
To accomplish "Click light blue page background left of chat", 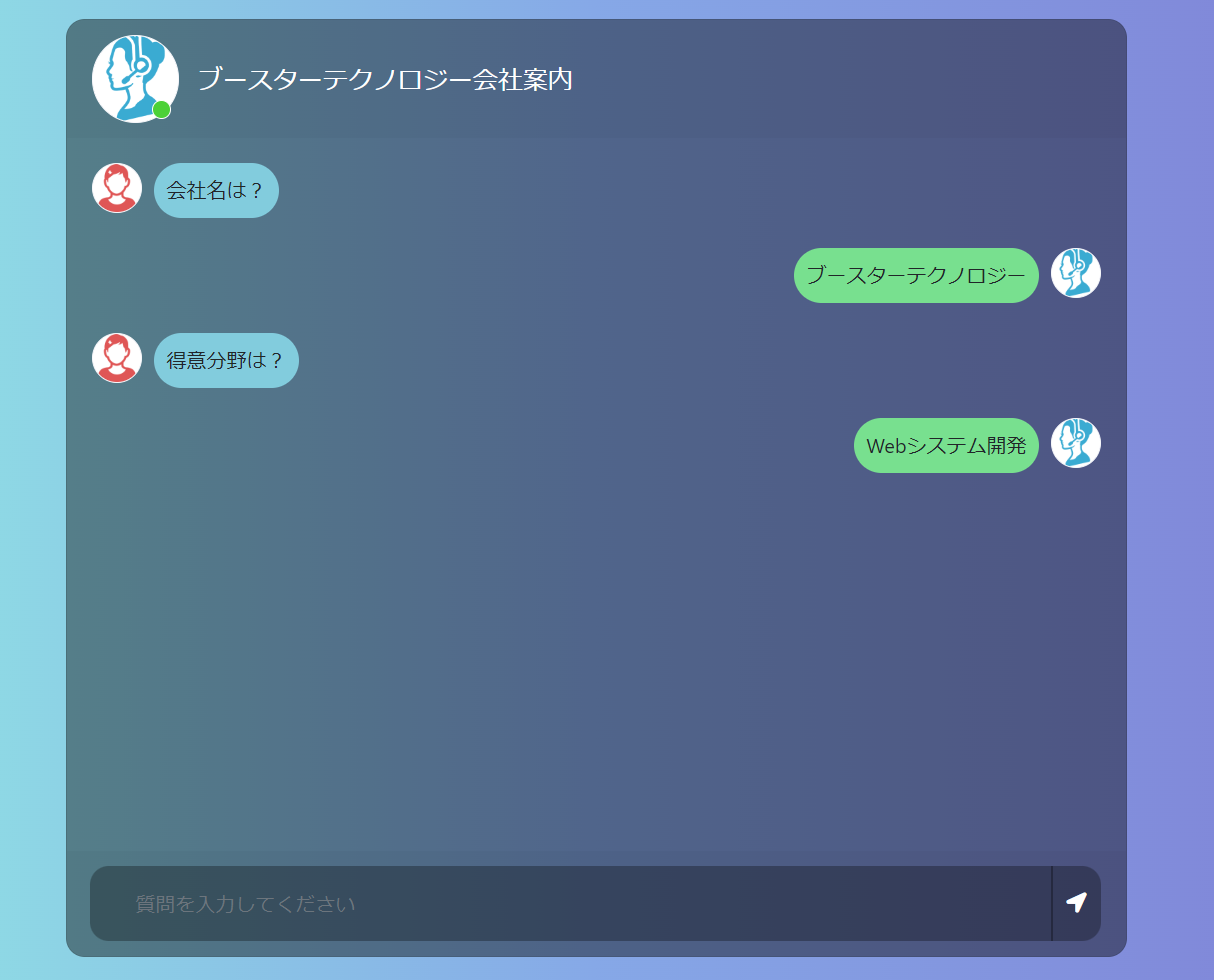I will click(x=32, y=490).
